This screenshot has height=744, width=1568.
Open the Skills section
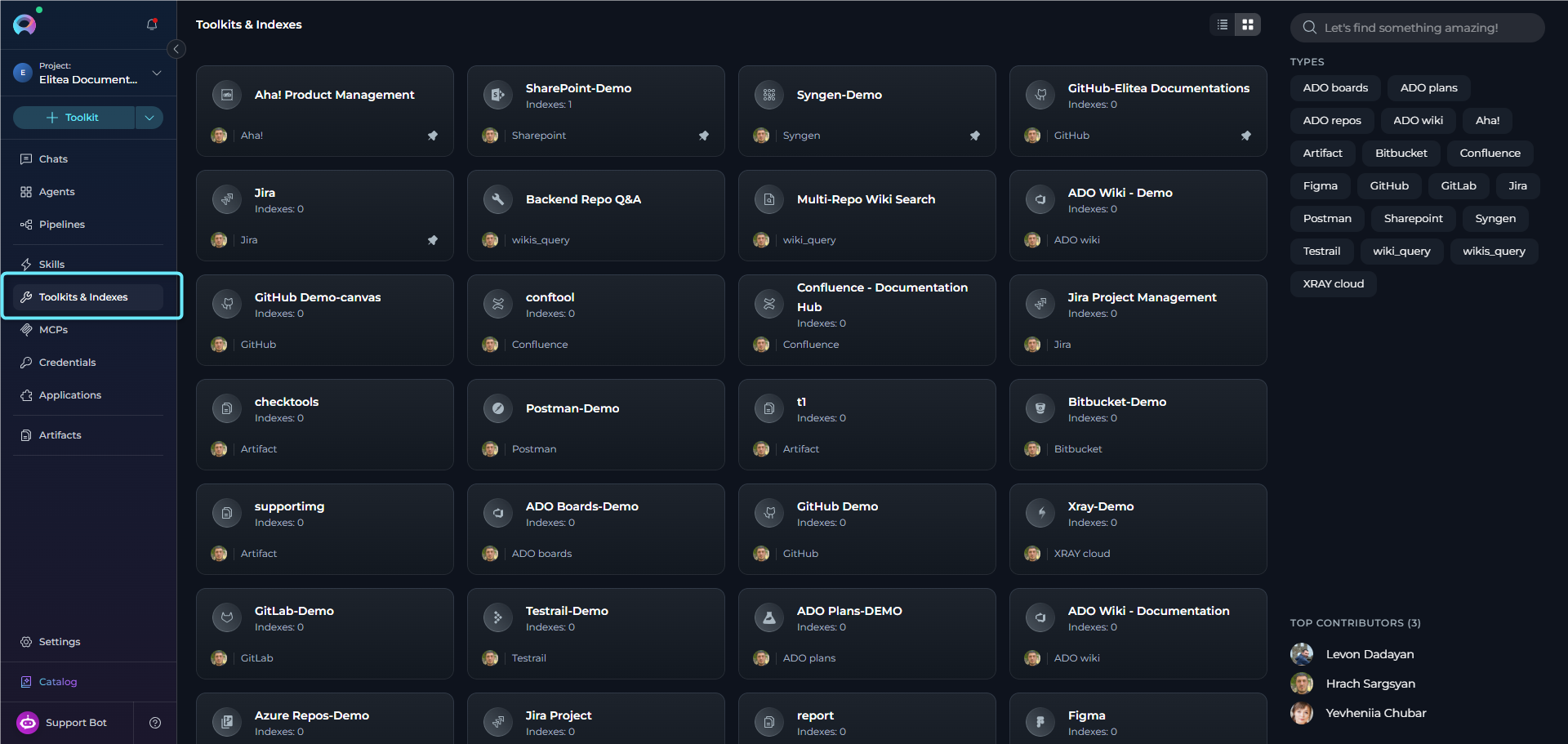[x=88, y=265]
